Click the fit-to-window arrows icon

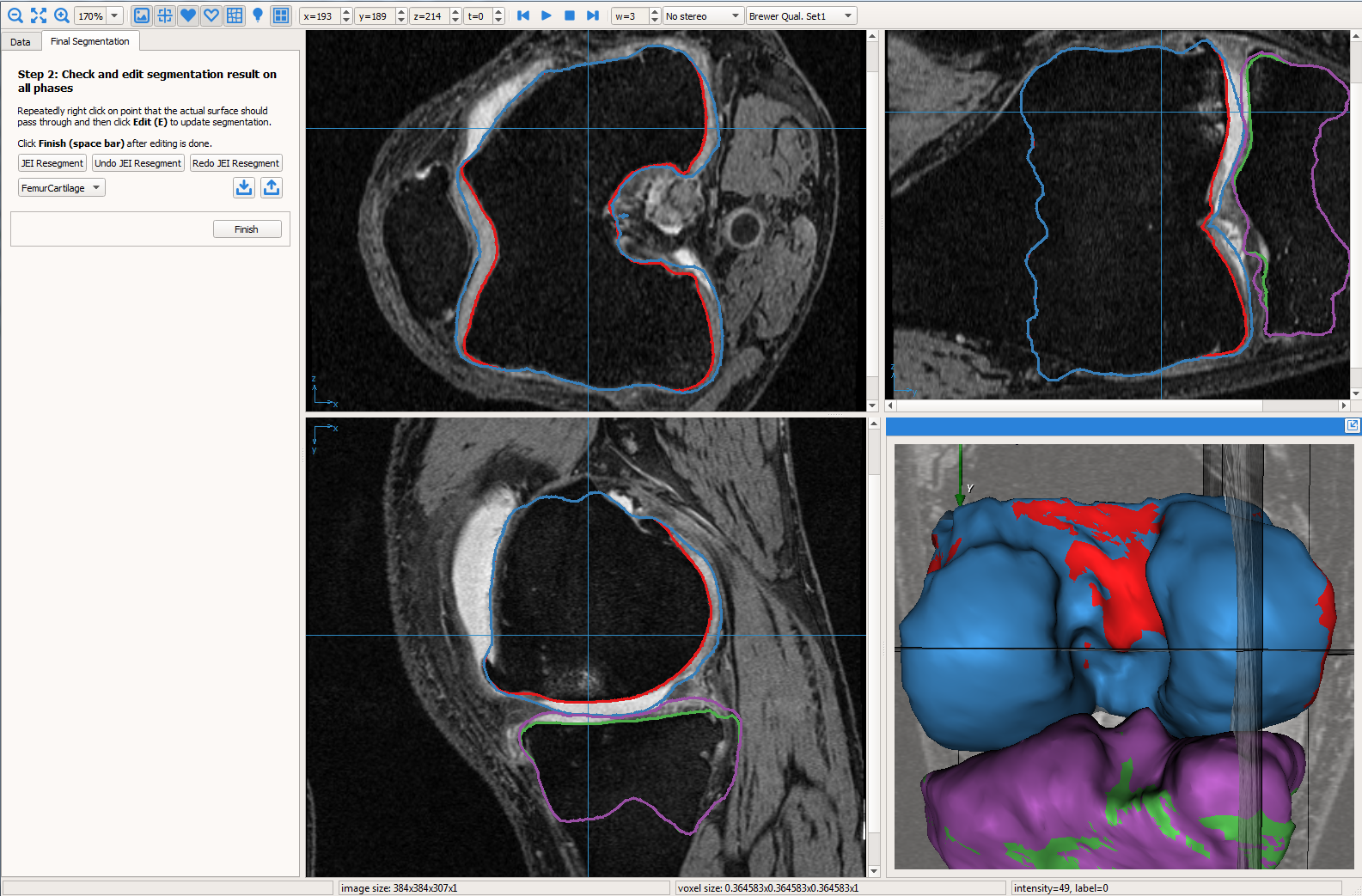pos(39,15)
